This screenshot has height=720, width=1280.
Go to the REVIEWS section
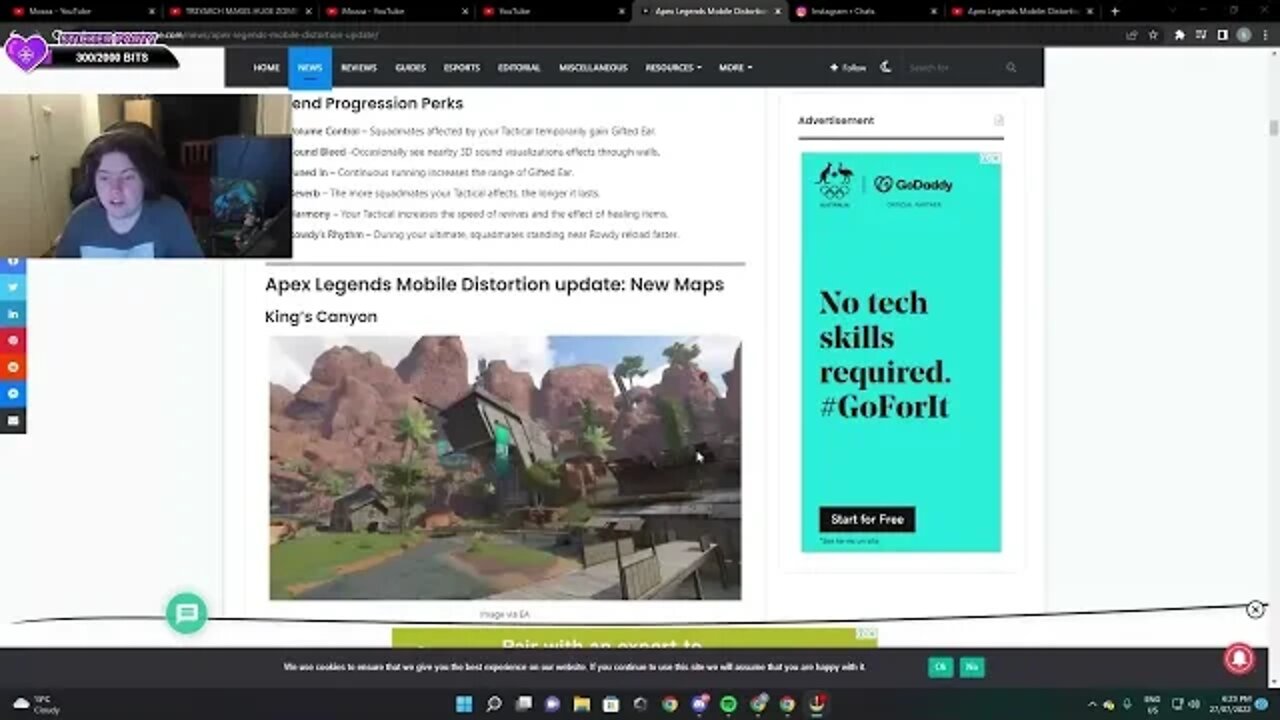coord(359,68)
